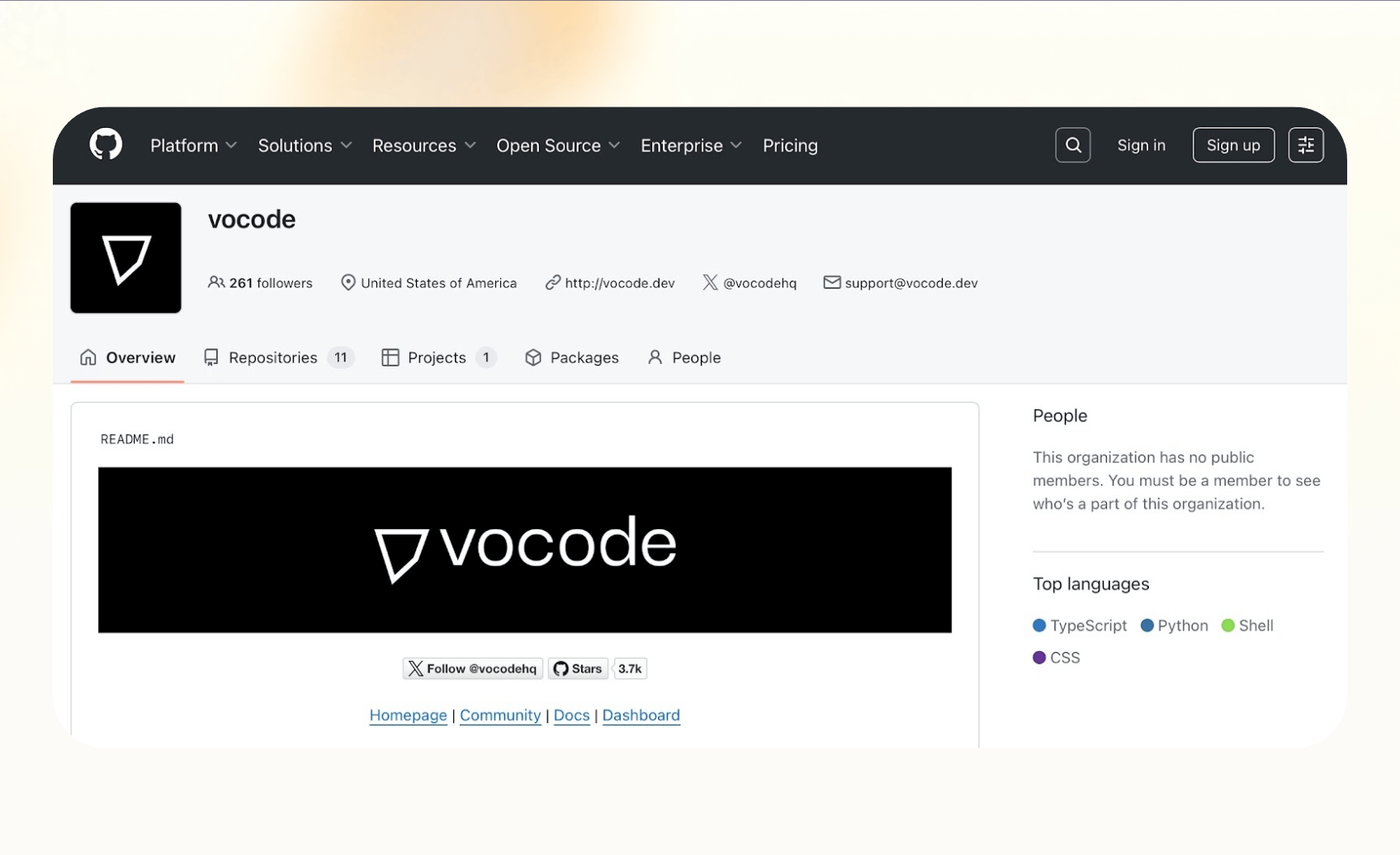Switch to the People tab
Image resolution: width=1400 pixels, height=855 pixels.
pos(683,357)
